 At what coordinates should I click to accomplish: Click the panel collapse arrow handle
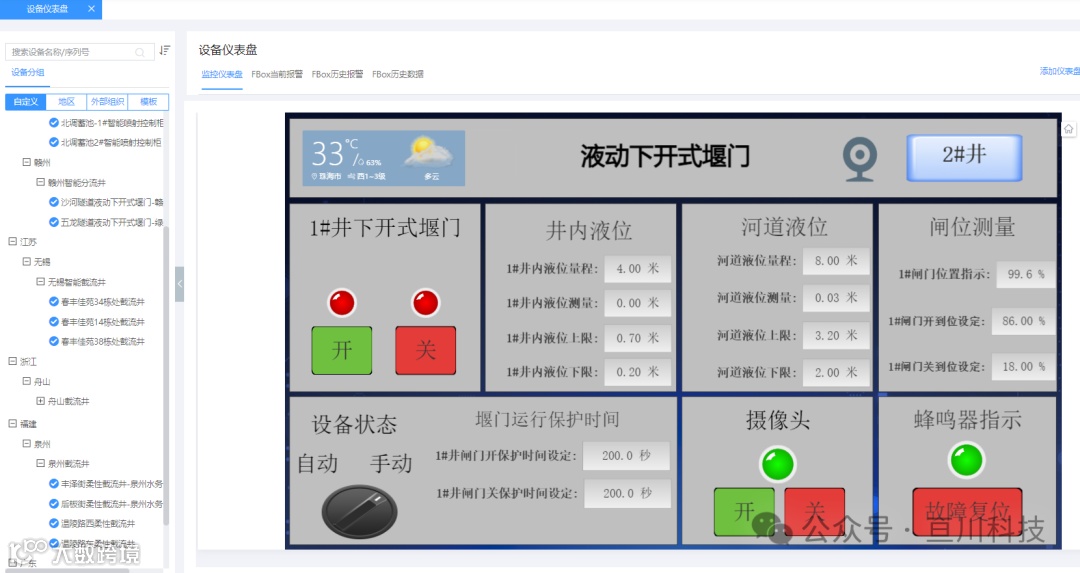(179, 284)
